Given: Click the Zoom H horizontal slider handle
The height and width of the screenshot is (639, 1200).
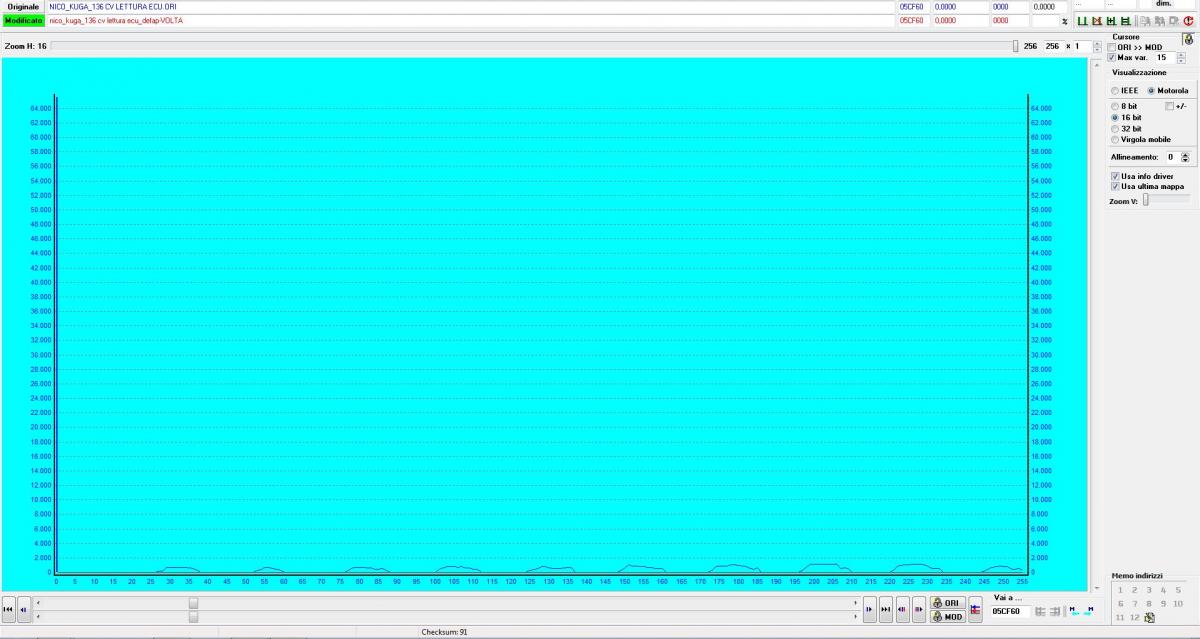Looking at the screenshot, I should (1015, 46).
